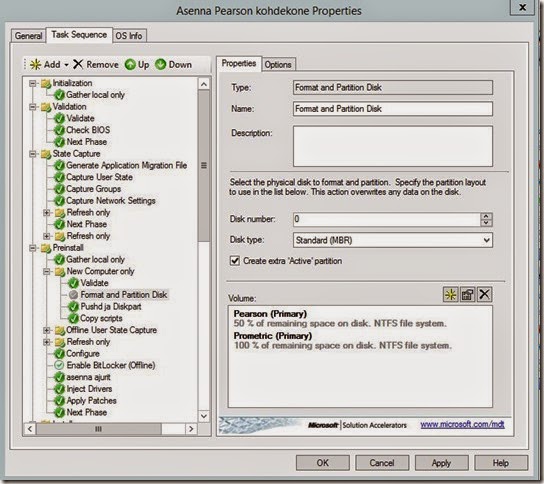Click the Offline User State Capture folder icon
The image size is (544, 484).
(60, 330)
